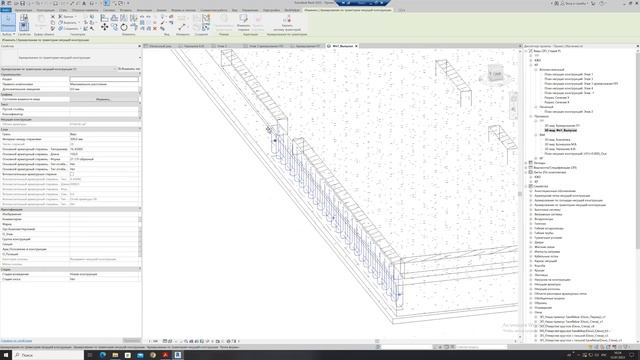This screenshot has width=640, height=360.
Task: Select the Modify (Изменить) tool in ribbon
Action: coord(8,22)
